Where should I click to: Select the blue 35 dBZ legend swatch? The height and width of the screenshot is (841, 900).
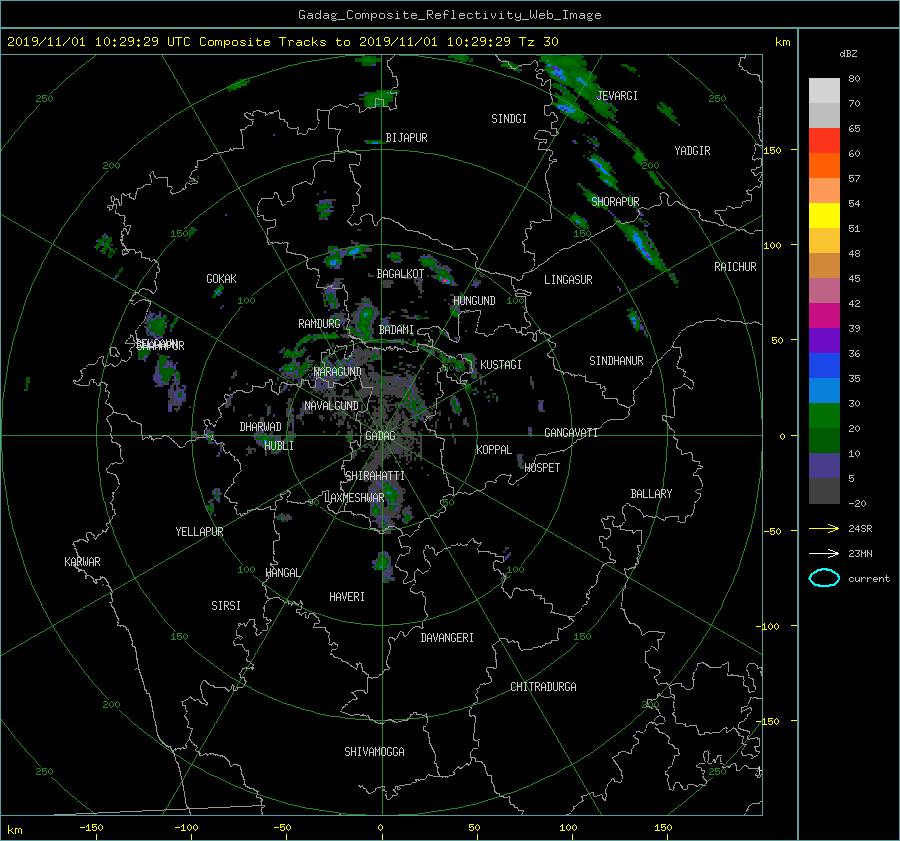pyautogui.click(x=824, y=366)
